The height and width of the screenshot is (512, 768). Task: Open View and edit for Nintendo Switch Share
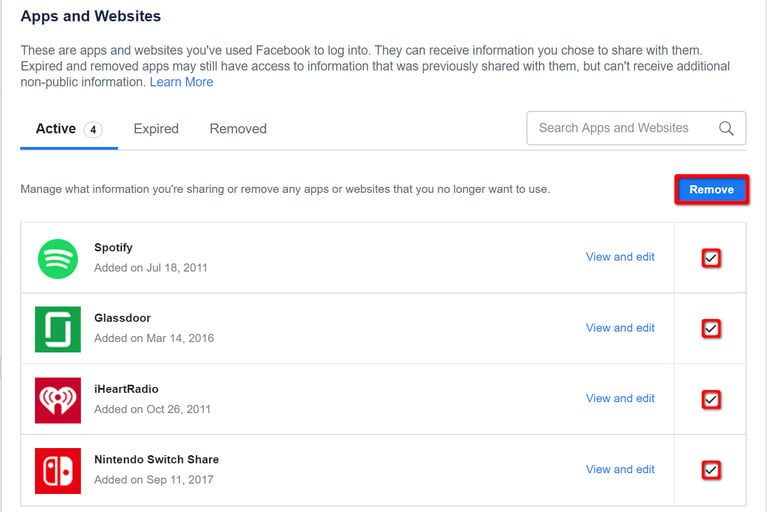[620, 469]
